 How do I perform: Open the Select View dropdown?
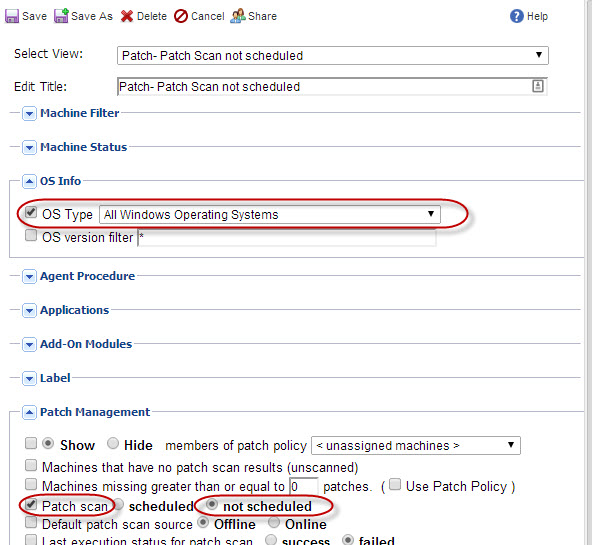pos(333,55)
